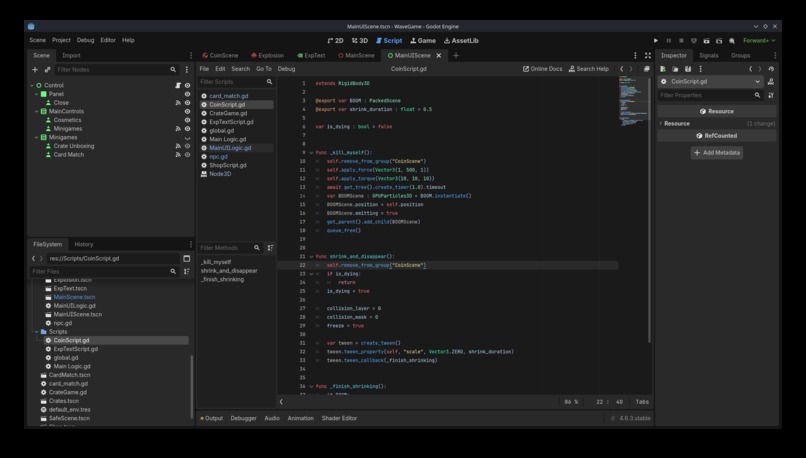The height and width of the screenshot is (458, 806).
Task: Run the project with the play icon
Action: coord(656,41)
